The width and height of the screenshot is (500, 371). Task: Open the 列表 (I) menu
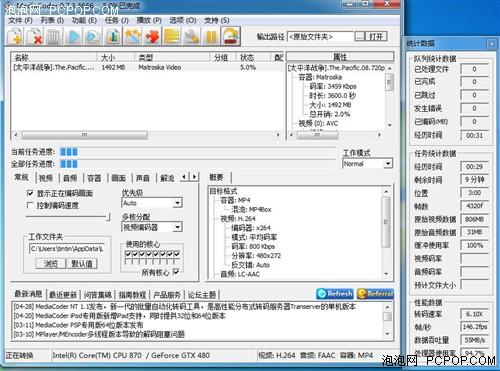point(52,20)
